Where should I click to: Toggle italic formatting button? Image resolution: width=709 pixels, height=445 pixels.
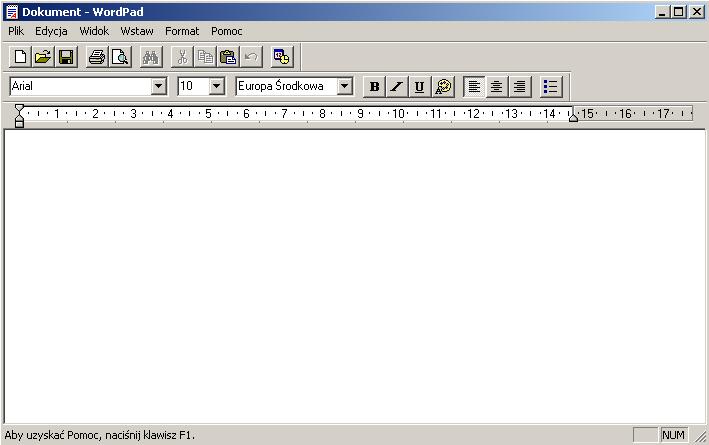pyautogui.click(x=397, y=86)
